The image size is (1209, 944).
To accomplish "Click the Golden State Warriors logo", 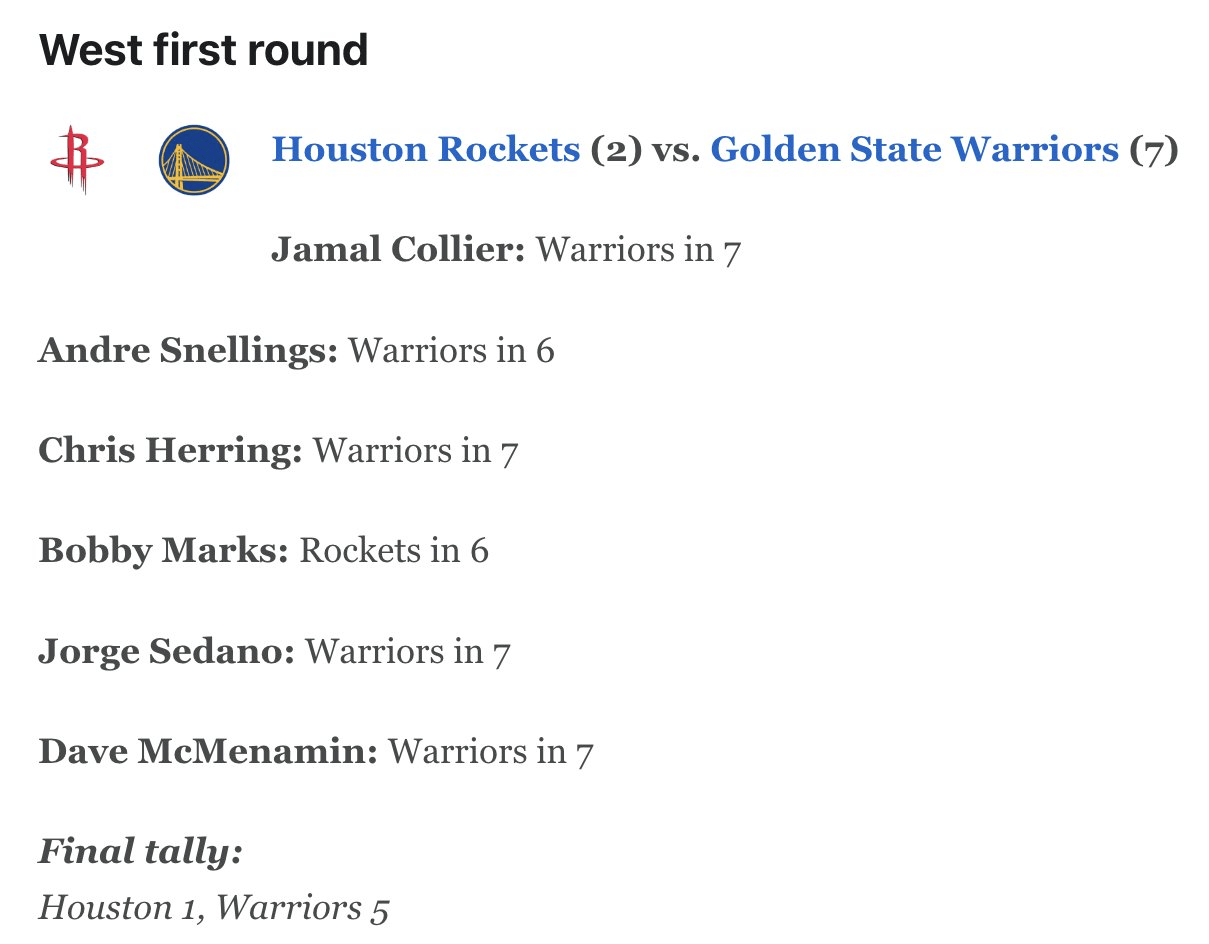I will [193, 159].
